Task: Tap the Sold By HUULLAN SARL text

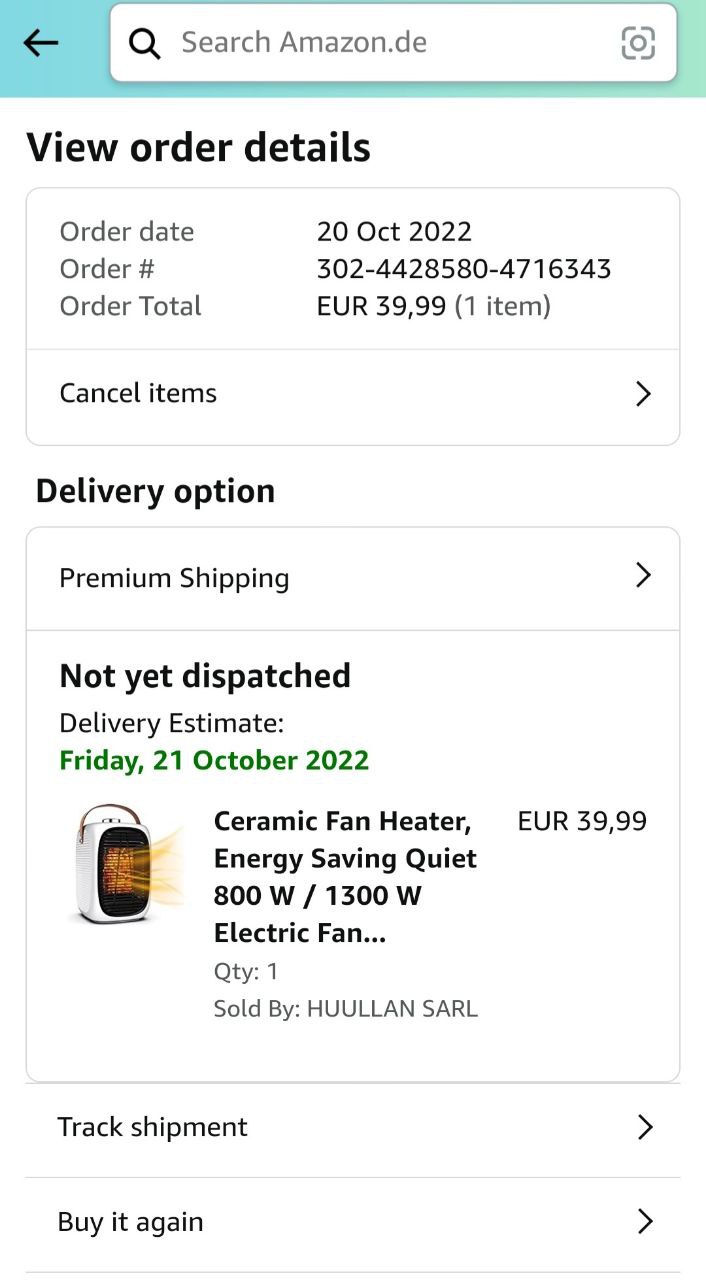Action: 346,1009
